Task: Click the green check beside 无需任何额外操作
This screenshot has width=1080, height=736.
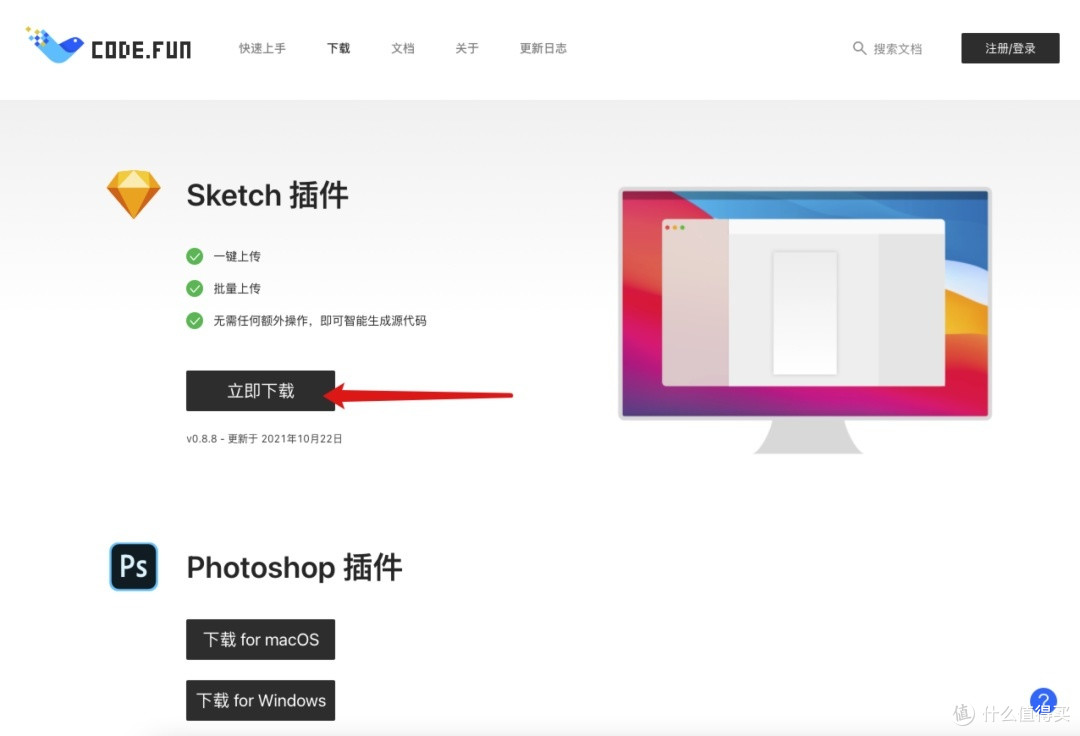Action: [x=195, y=321]
